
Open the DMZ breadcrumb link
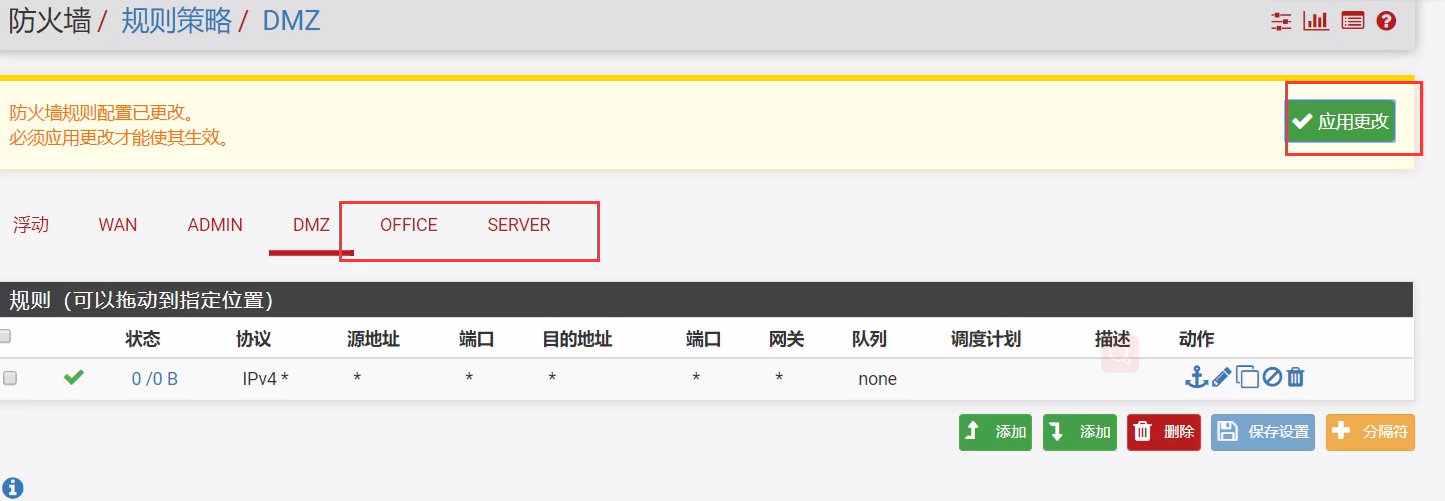(x=291, y=21)
